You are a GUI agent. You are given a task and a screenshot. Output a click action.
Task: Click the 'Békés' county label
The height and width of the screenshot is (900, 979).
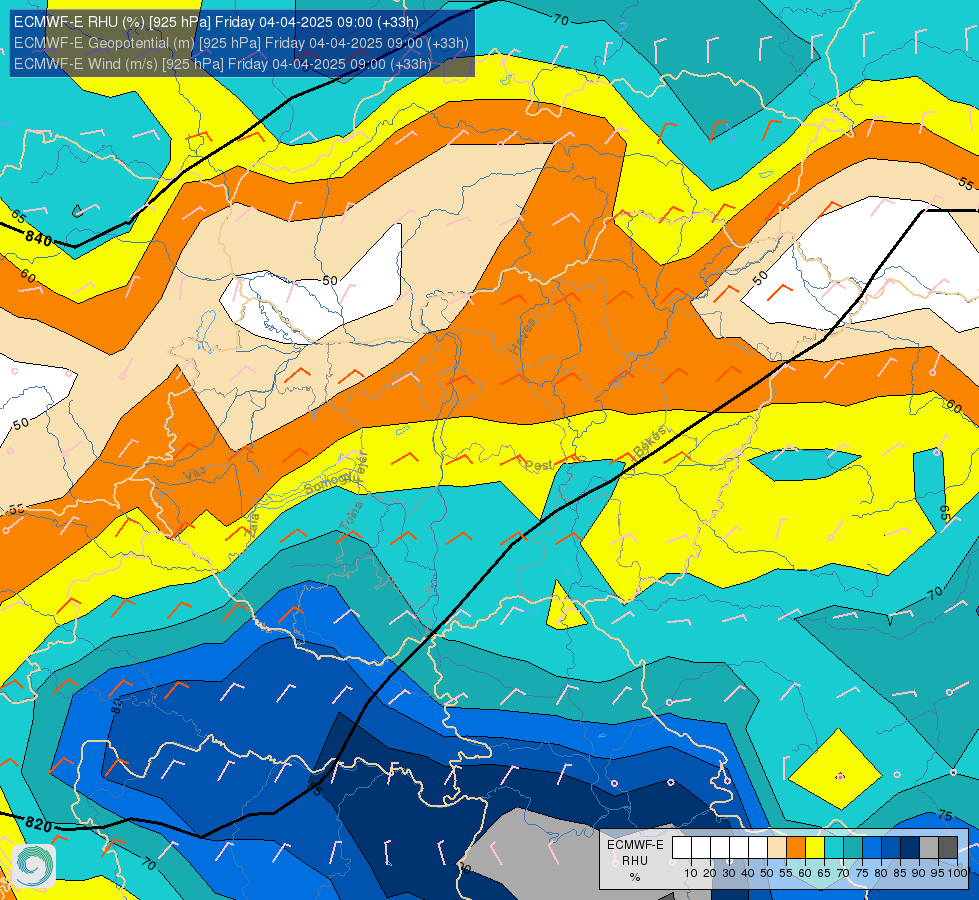(x=649, y=442)
